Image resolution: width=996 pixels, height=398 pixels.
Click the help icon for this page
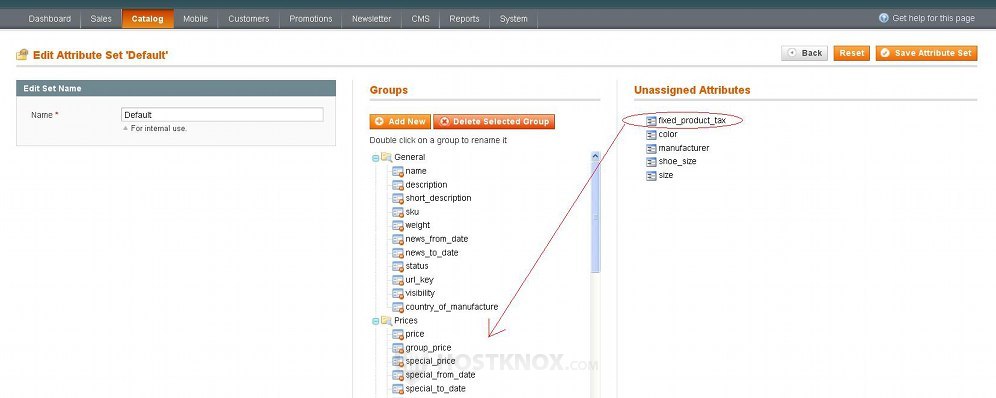point(884,18)
